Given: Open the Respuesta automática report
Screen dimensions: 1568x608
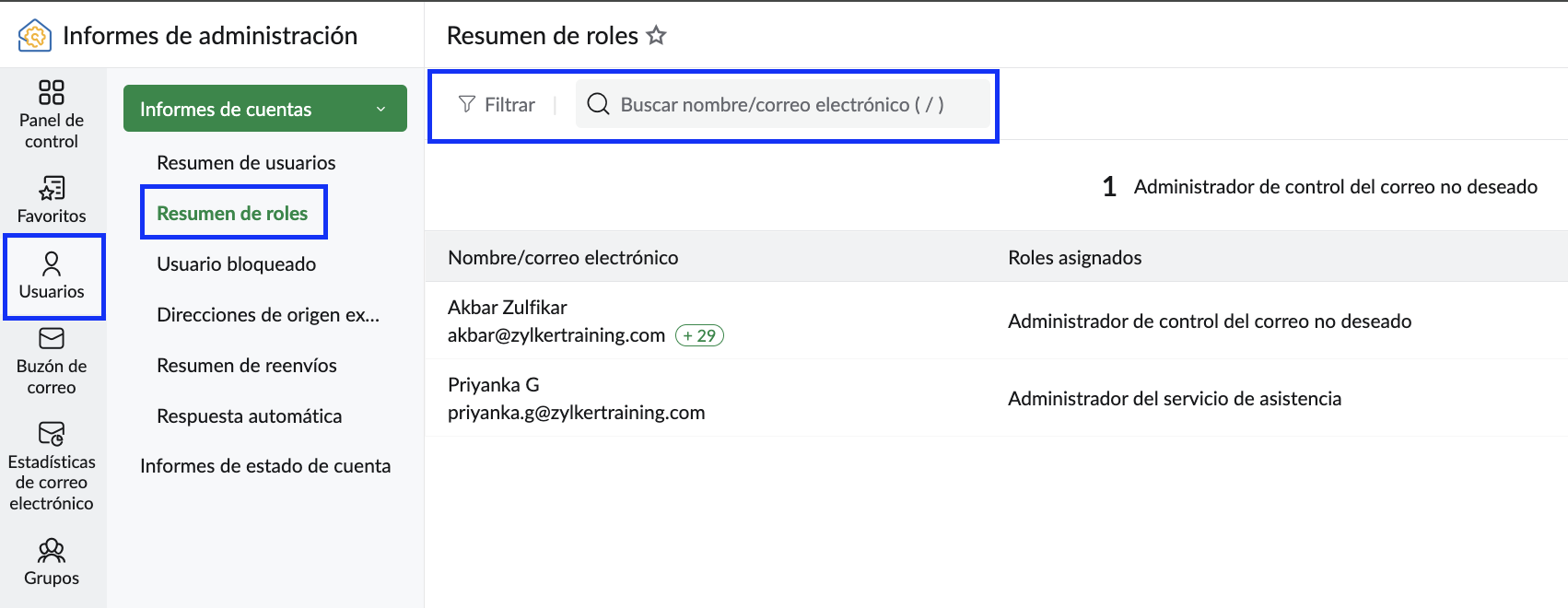Looking at the screenshot, I should [249, 415].
